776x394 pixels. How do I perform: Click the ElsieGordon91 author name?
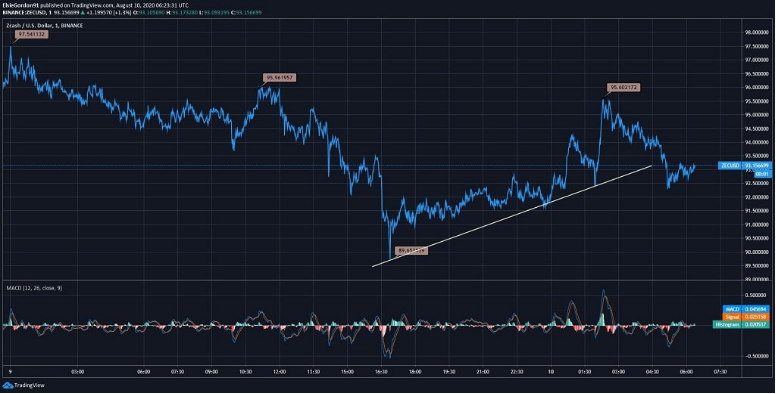(20, 5)
